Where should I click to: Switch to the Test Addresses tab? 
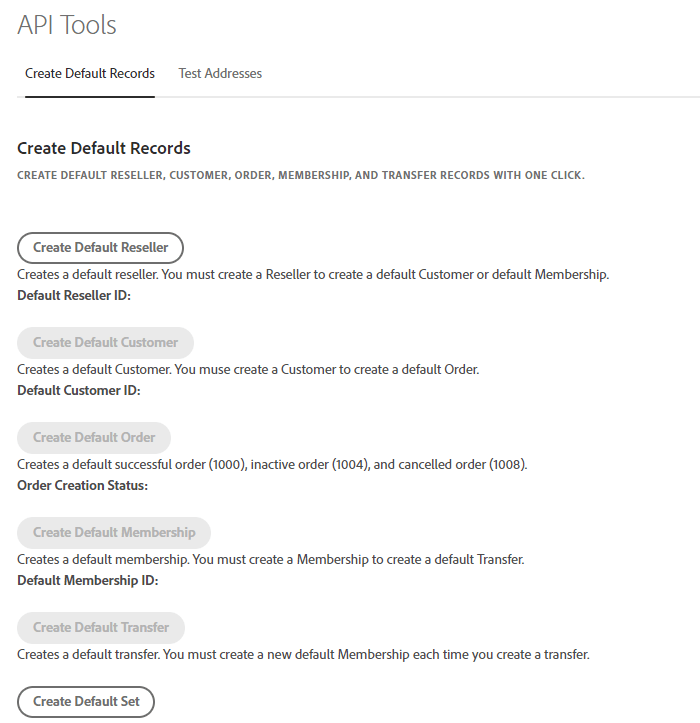[220, 74]
